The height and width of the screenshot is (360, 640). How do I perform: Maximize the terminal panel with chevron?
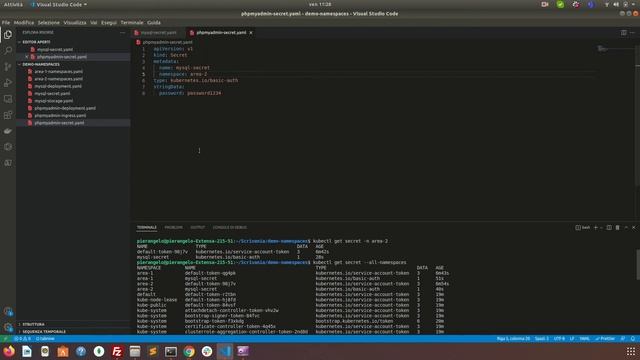(x=626, y=227)
